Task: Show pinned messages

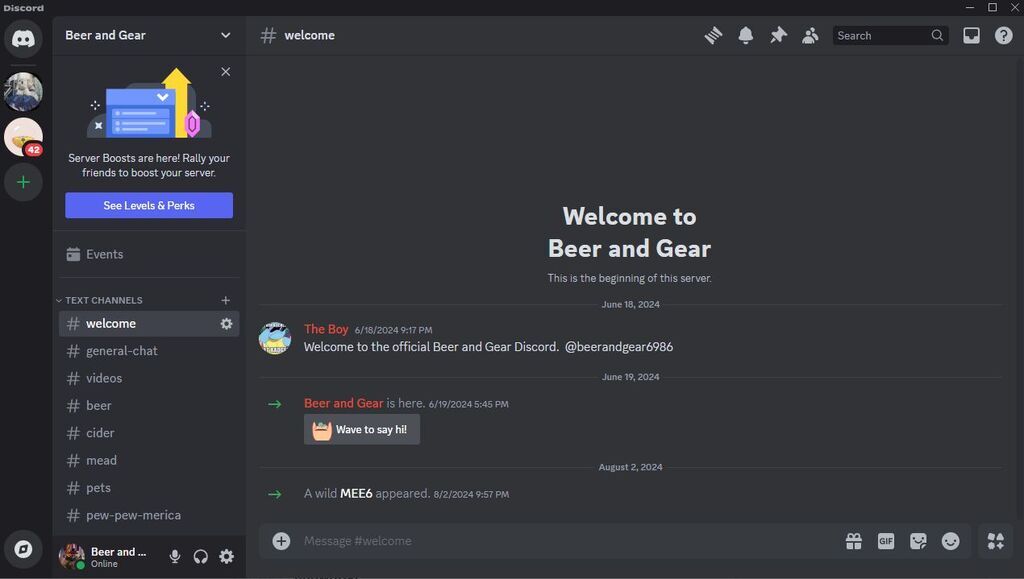Action: point(778,35)
